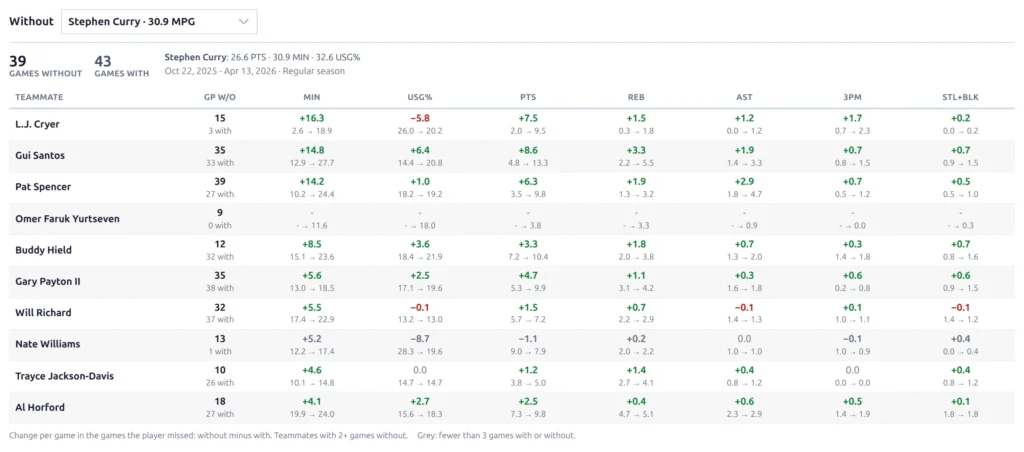Sort by REB column header
The image size is (1024, 452).
click(636, 97)
